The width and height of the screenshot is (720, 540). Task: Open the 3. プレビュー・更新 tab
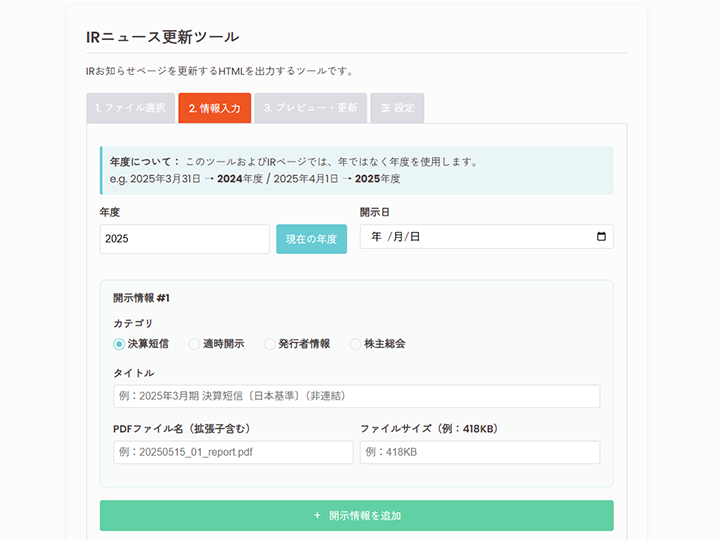pyautogui.click(x=310, y=108)
